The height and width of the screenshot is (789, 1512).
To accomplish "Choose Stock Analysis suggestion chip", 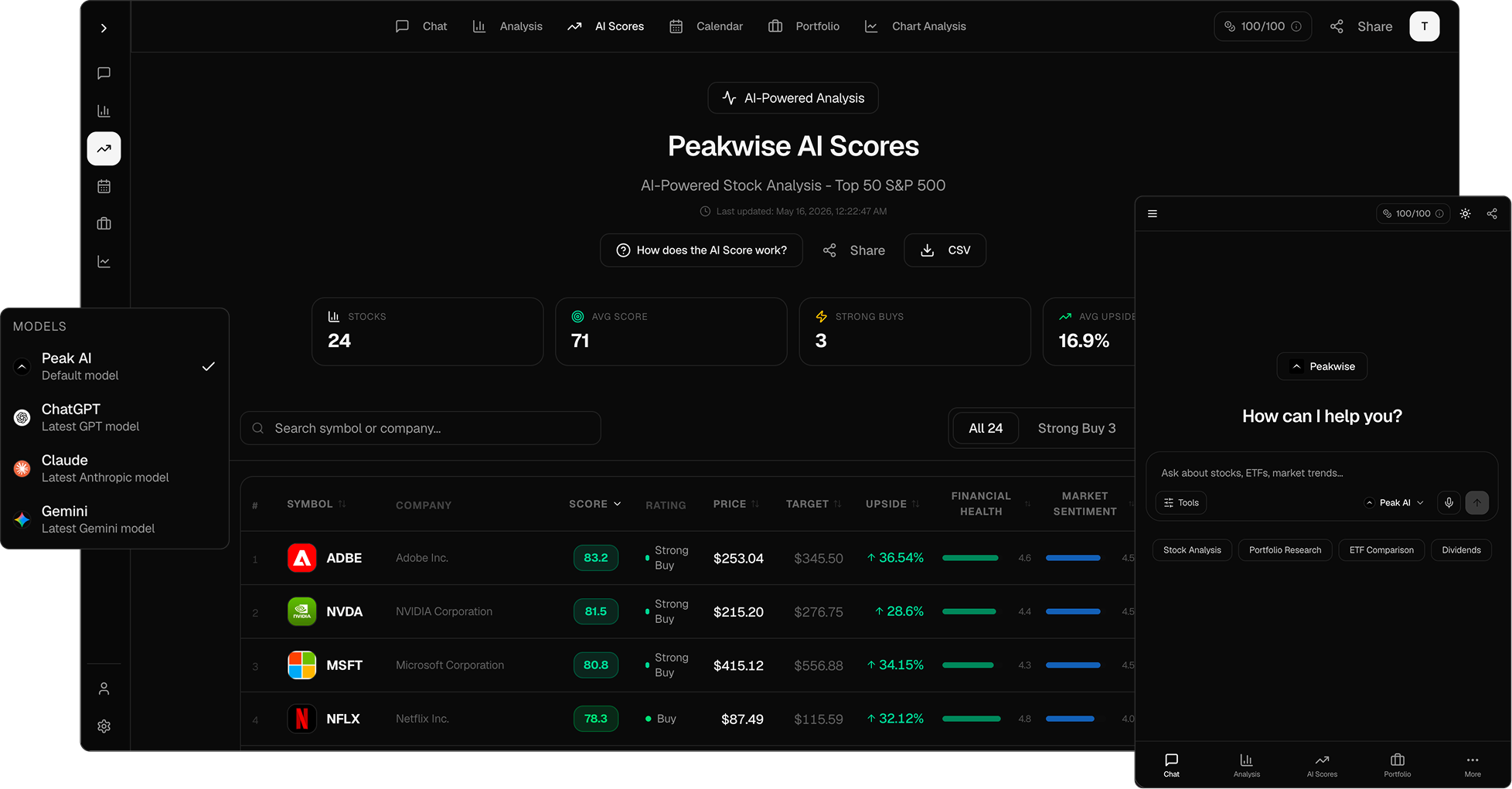I will click(x=1192, y=550).
